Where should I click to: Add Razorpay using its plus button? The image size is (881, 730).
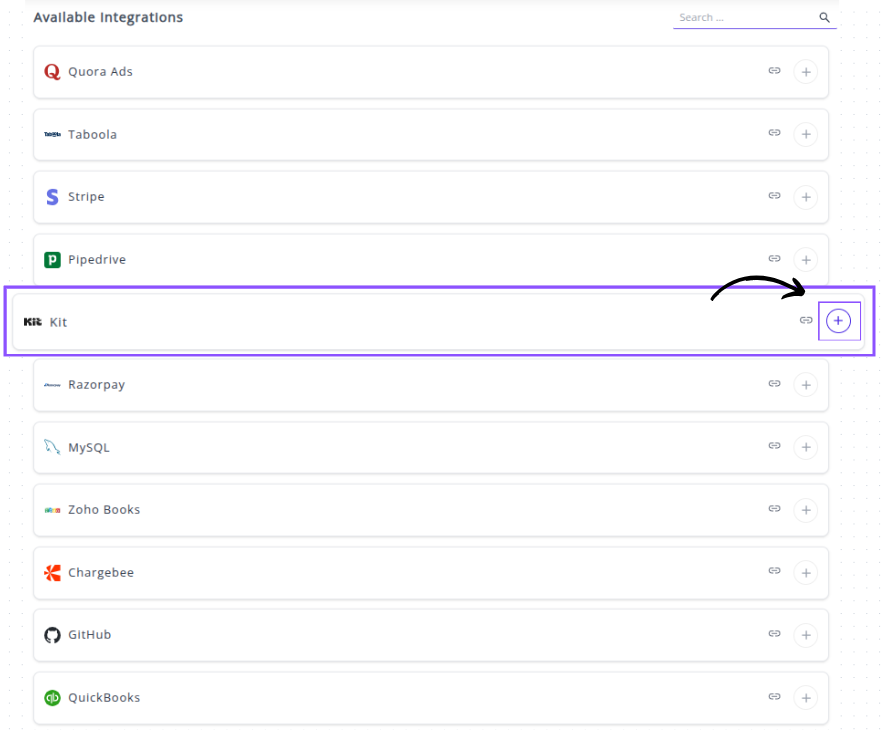(x=805, y=385)
